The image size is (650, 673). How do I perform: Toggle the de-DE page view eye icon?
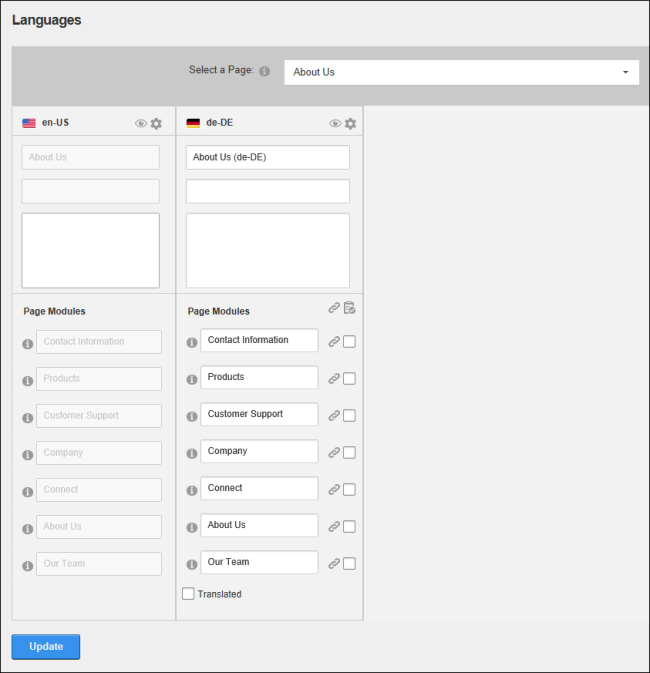[335, 124]
